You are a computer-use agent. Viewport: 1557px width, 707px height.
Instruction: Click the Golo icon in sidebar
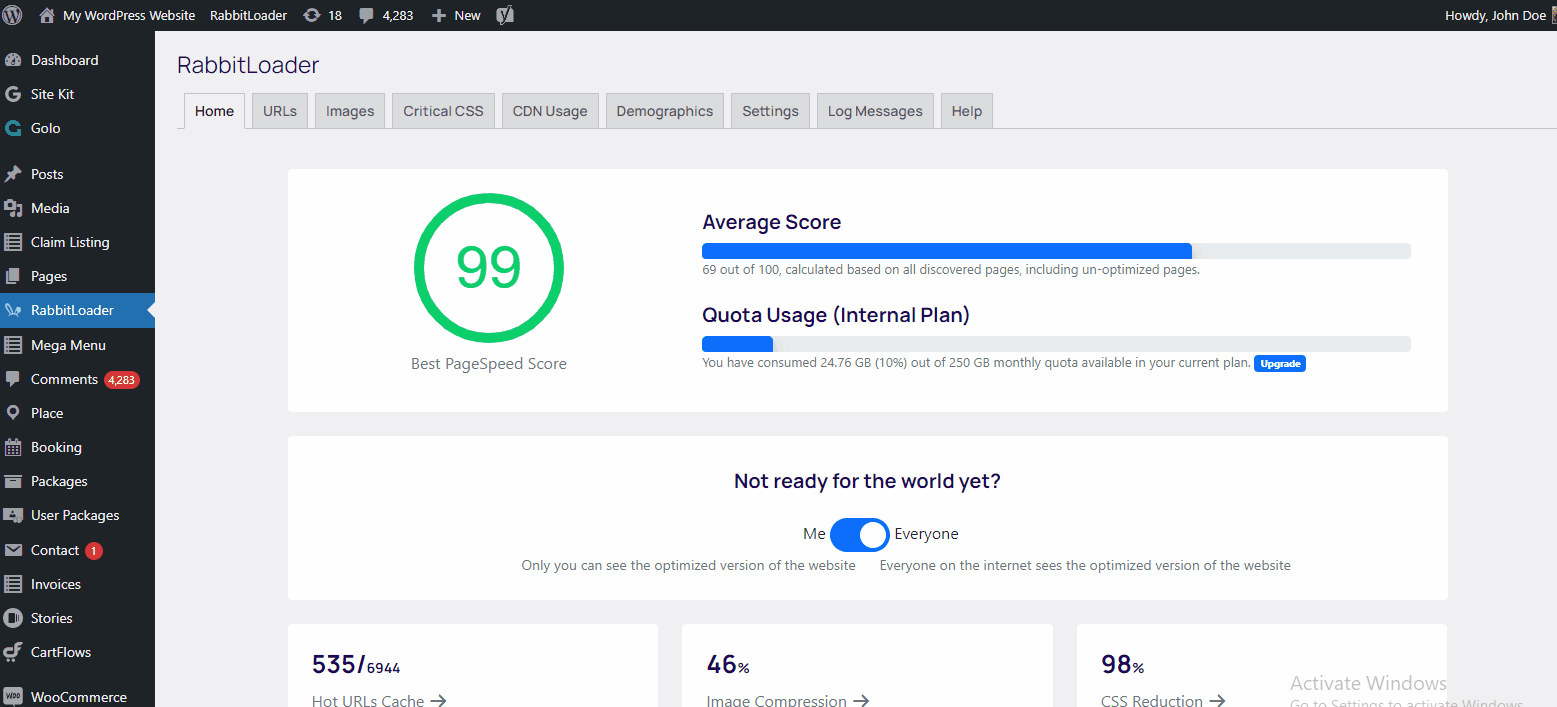coord(13,128)
